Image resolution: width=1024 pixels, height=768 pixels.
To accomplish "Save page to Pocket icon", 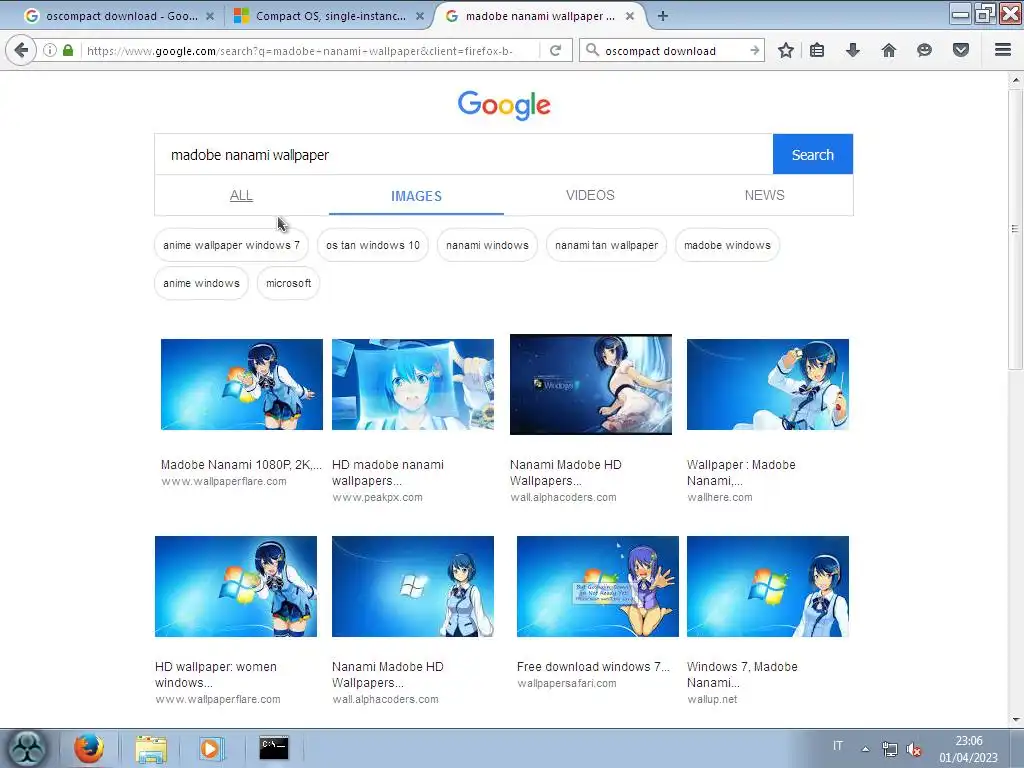I will click(x=961, y=50).
